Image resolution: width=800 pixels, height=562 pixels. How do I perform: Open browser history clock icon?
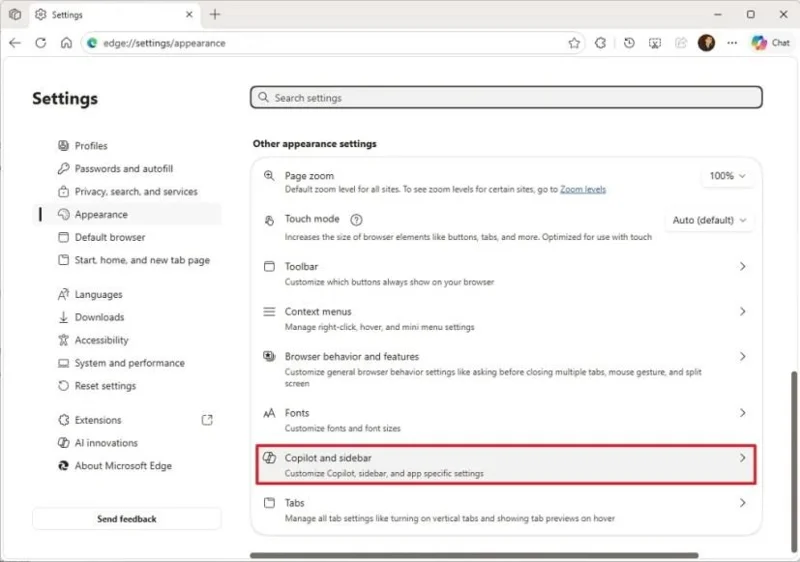point(629,43)
